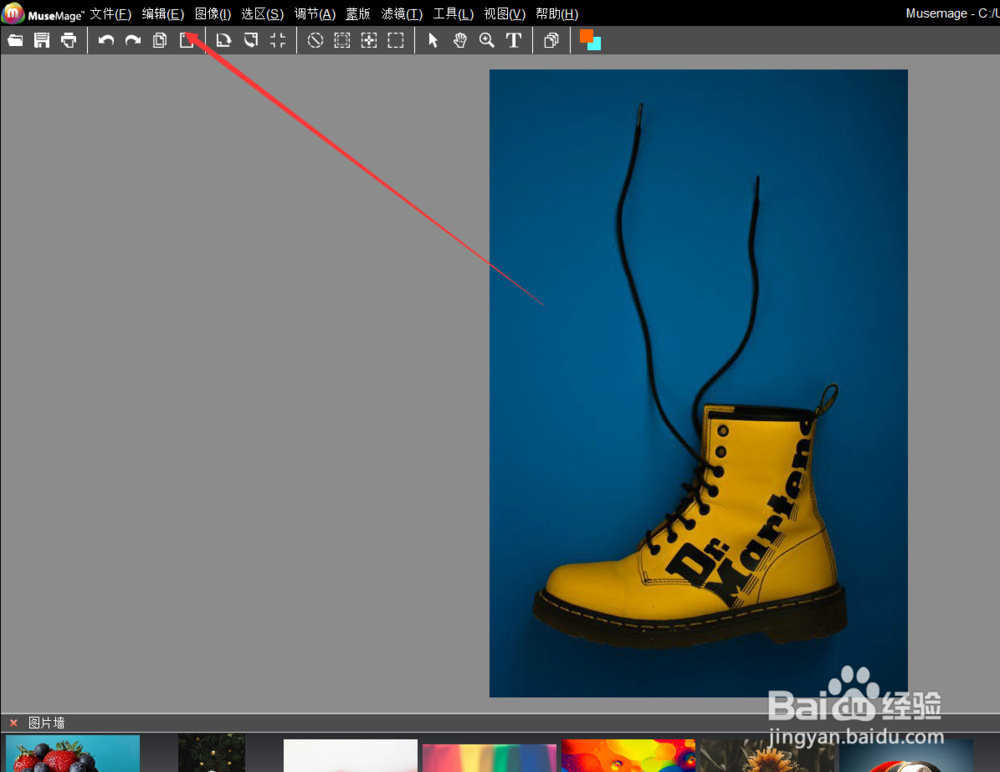Screen dimensions: 1000x772
Task: Select the sunflower thumbnail
Action: click(x=767, y=755)
